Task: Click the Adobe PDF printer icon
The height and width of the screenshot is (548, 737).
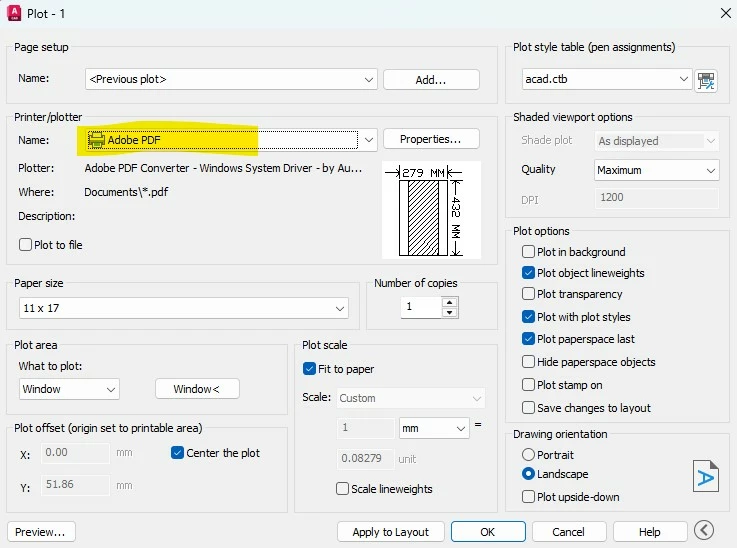Action: click(x=96, y=140)
